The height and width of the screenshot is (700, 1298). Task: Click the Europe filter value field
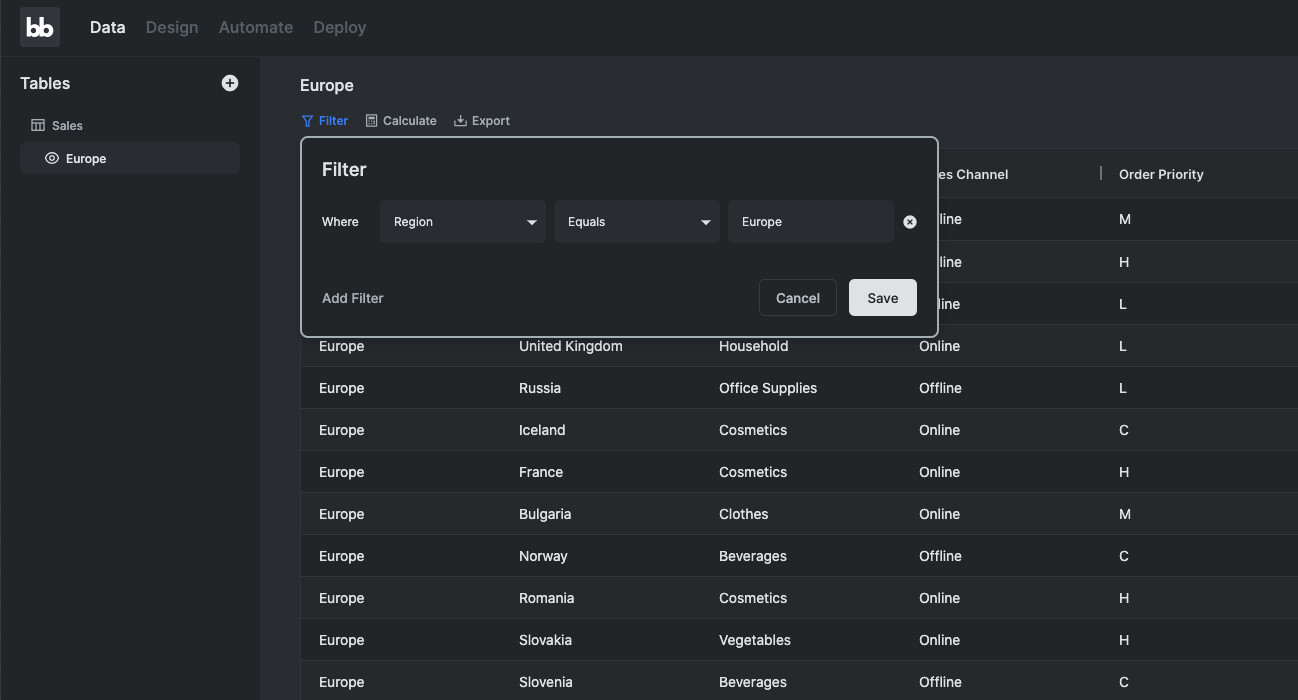[810, 222]
